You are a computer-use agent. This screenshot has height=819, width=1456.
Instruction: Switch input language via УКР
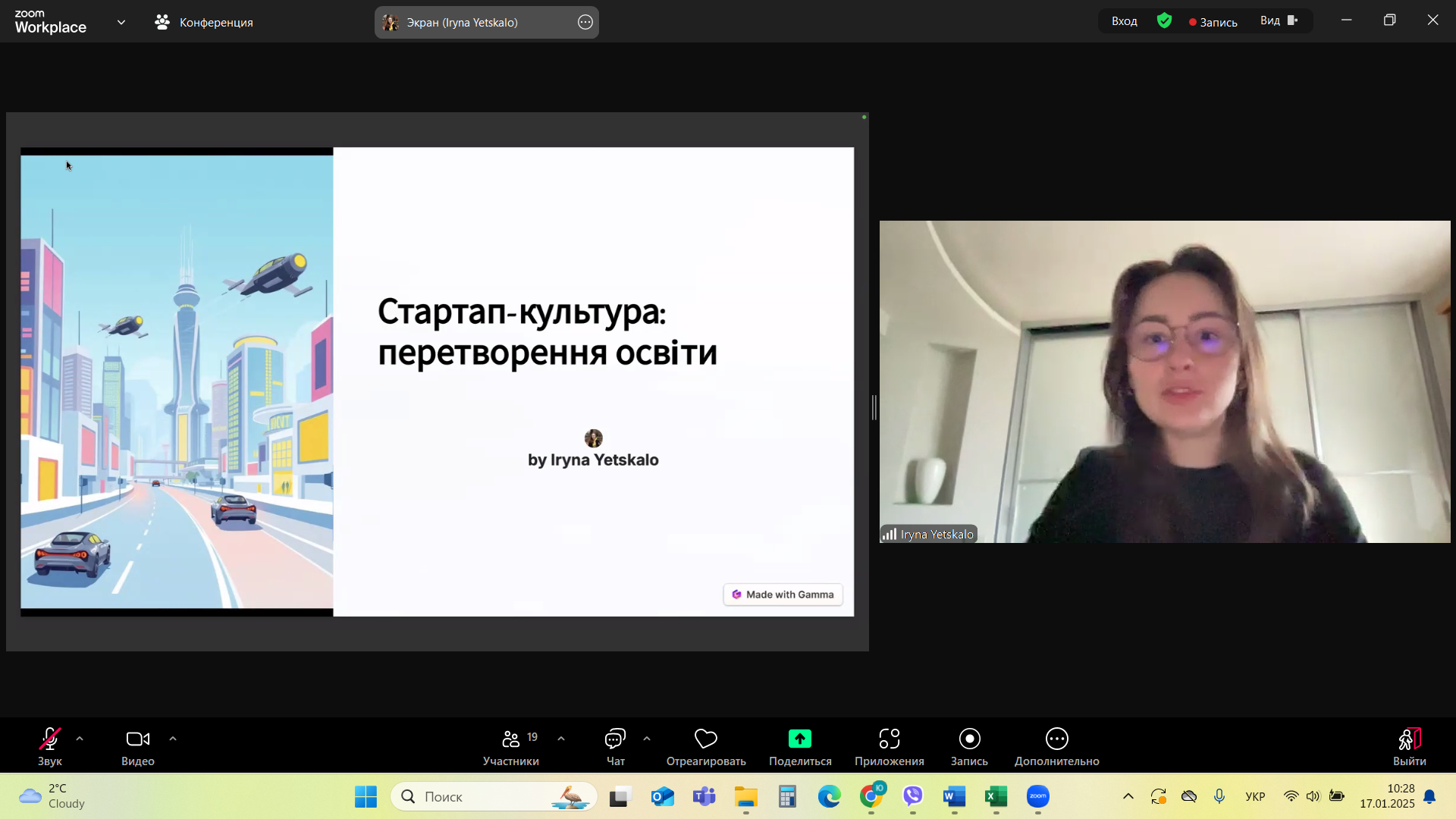click(1255, 796)
